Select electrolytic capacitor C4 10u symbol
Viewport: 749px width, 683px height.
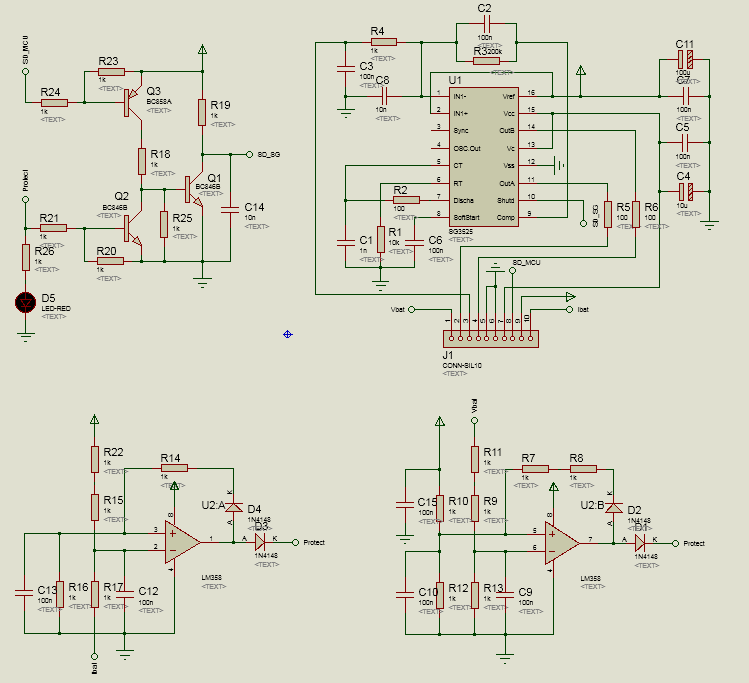685,192
